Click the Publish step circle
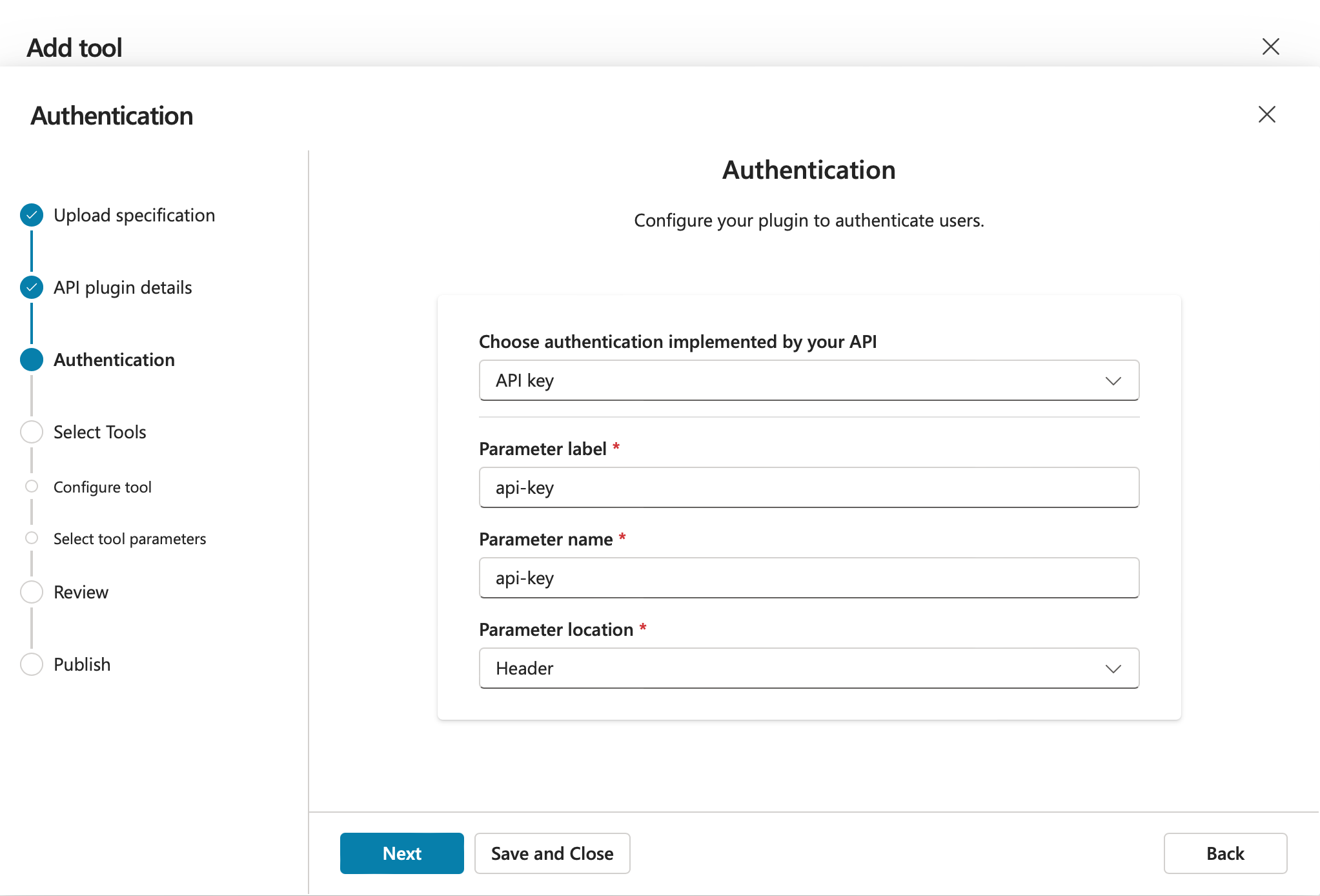 31,664
